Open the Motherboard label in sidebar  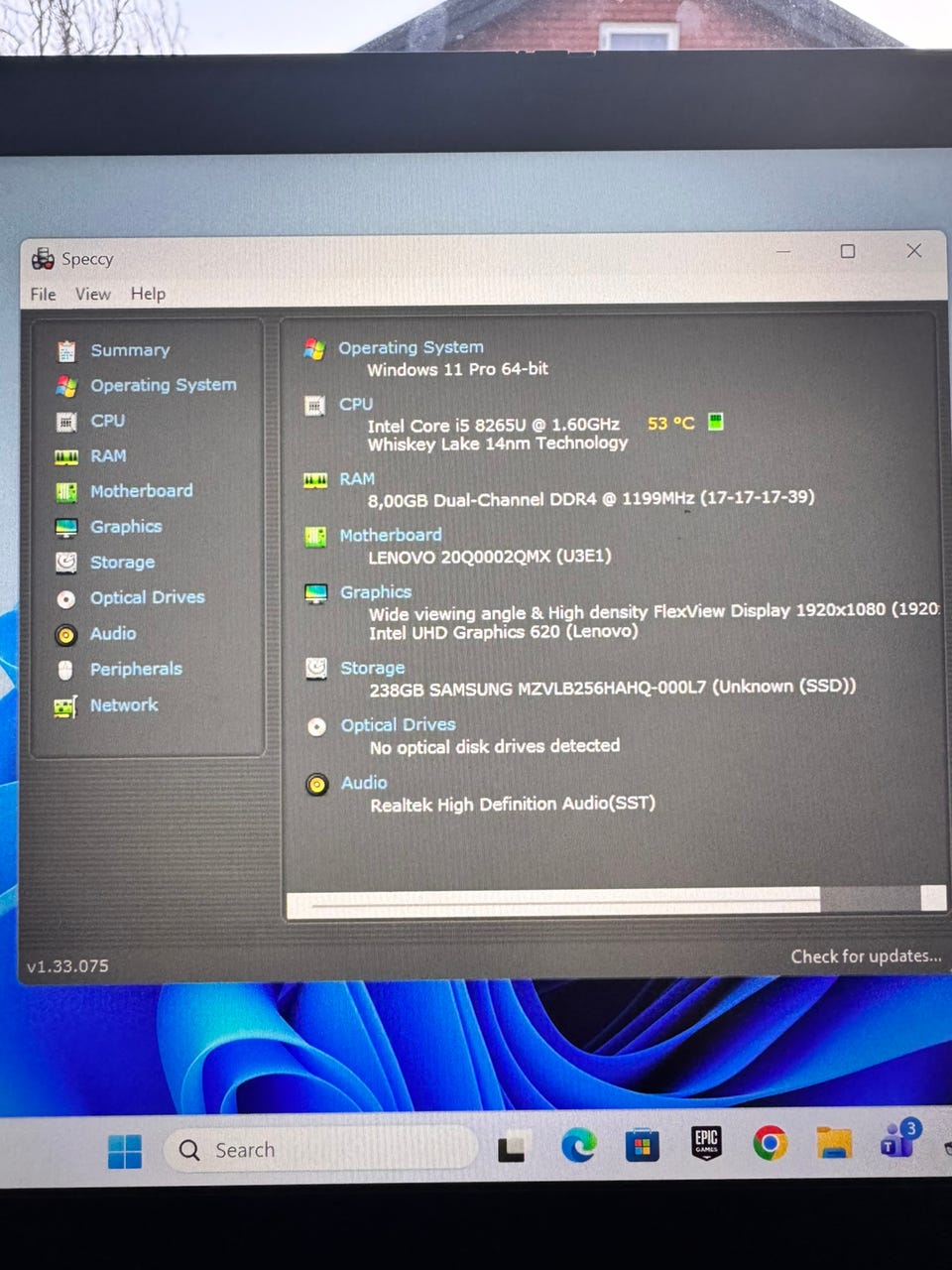tap(142, 491)
